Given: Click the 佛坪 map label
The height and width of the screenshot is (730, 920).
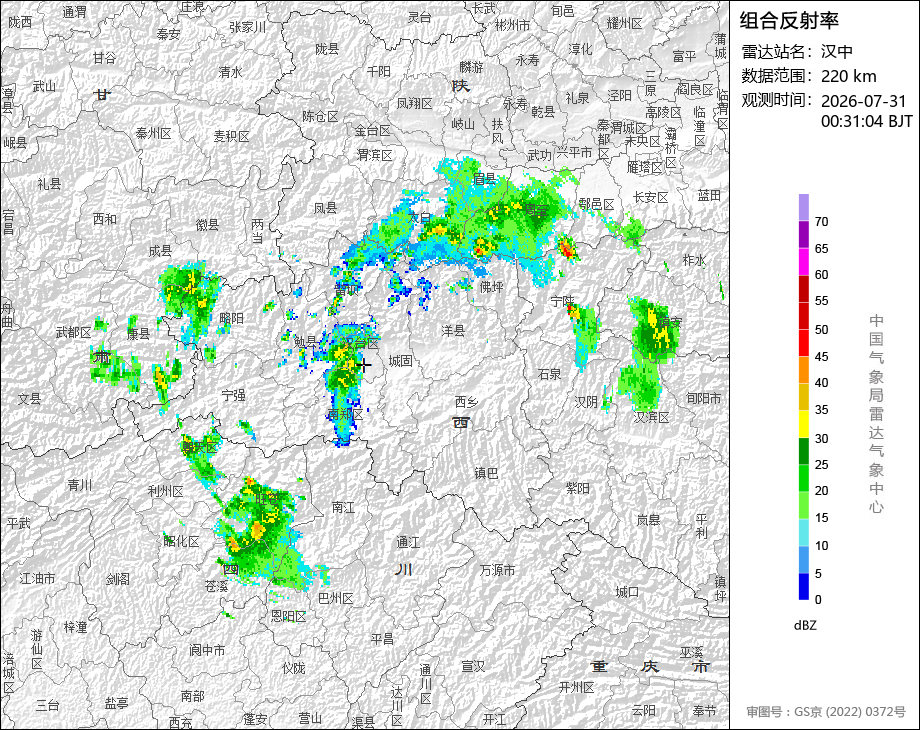Looking at the screenshot, I should 492,287.
